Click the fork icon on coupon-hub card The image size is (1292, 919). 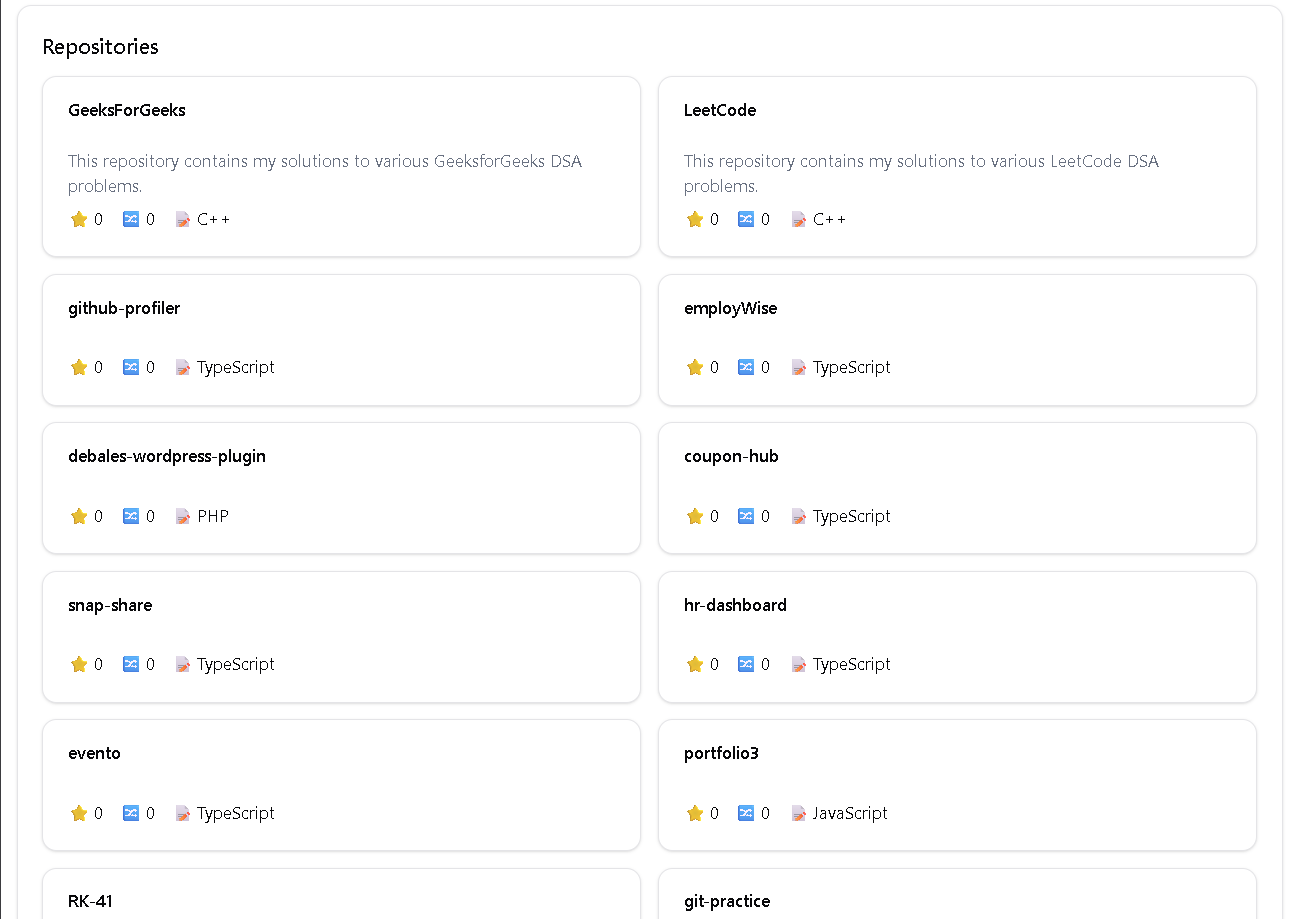coord(746,516)
